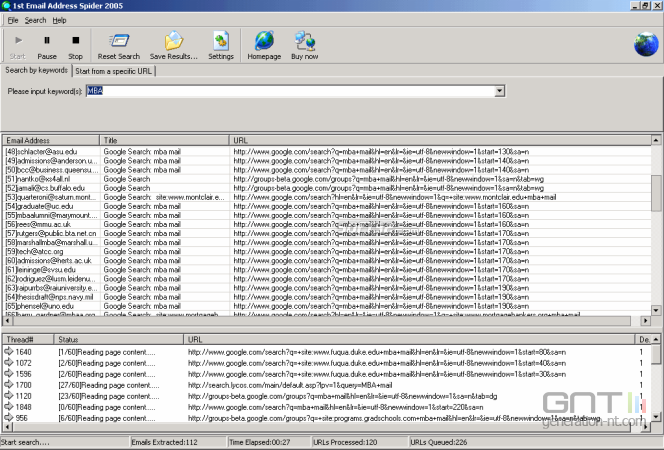Click Time Elapsed:00:27 in status bar
664x450 pixels.
260,442
